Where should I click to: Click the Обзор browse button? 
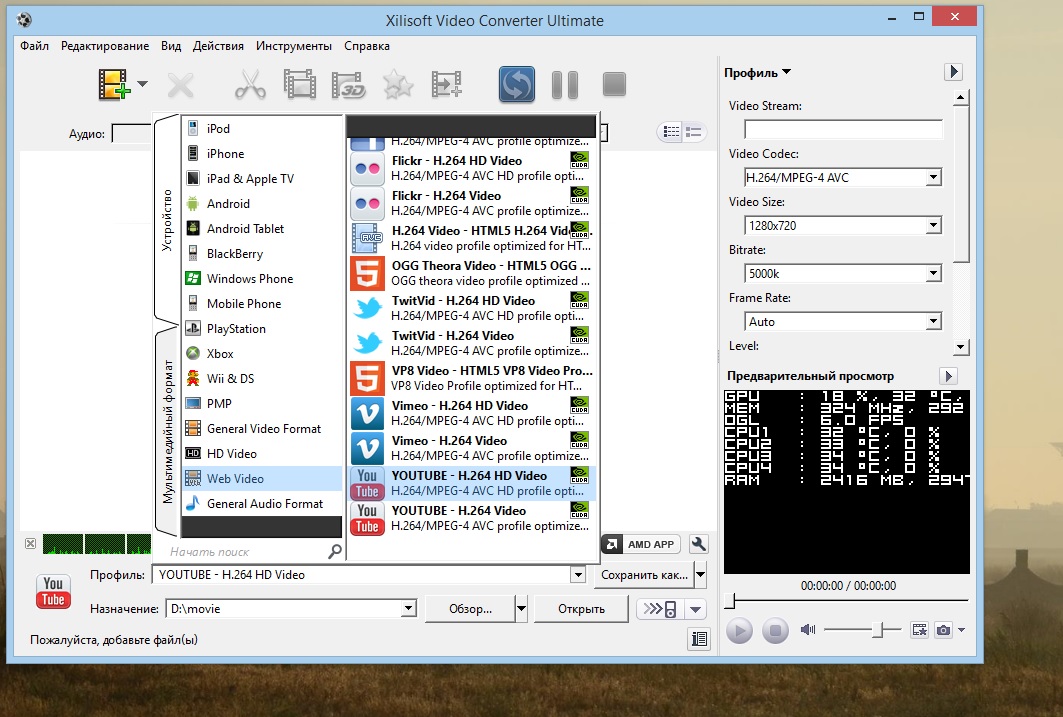tap(469, 609)
